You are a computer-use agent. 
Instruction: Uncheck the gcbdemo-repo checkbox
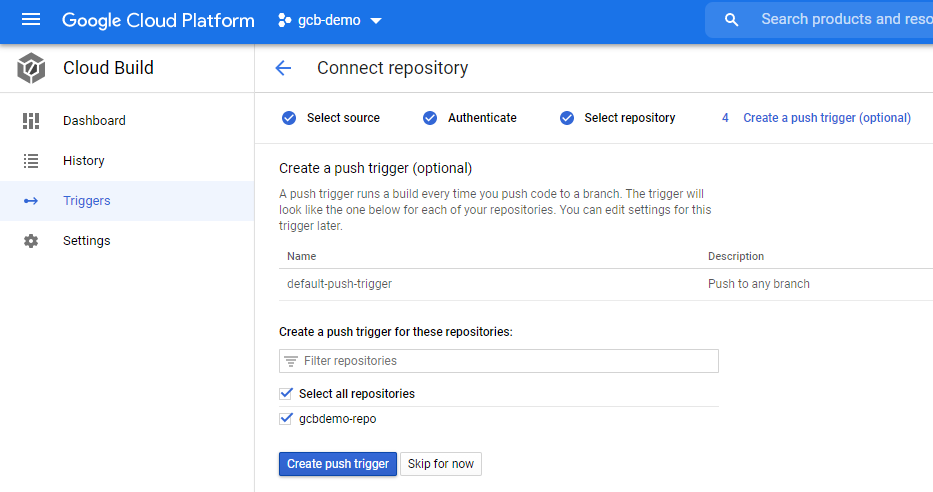(287, 419)
